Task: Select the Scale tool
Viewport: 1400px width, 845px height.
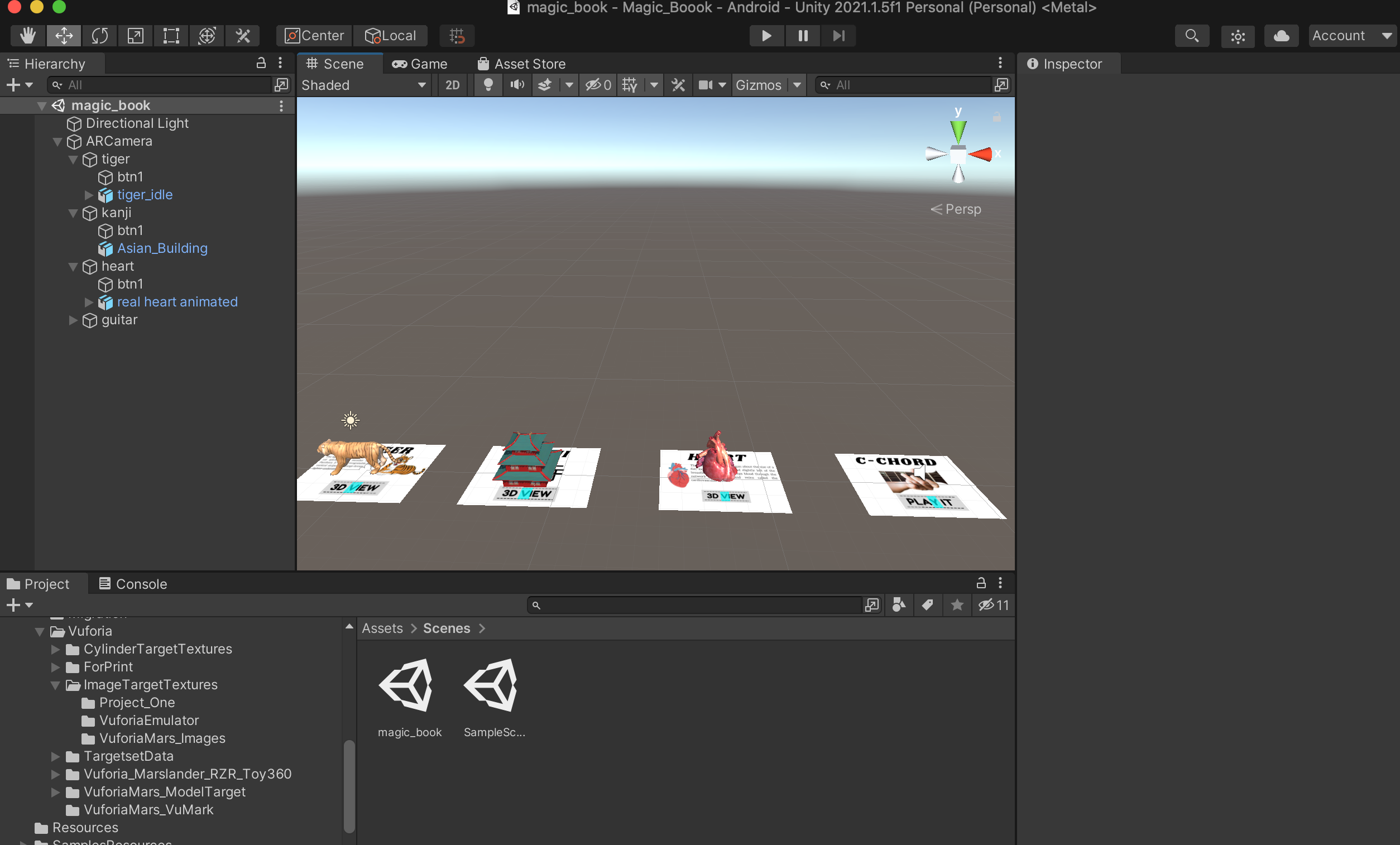Action: [135, 36]
